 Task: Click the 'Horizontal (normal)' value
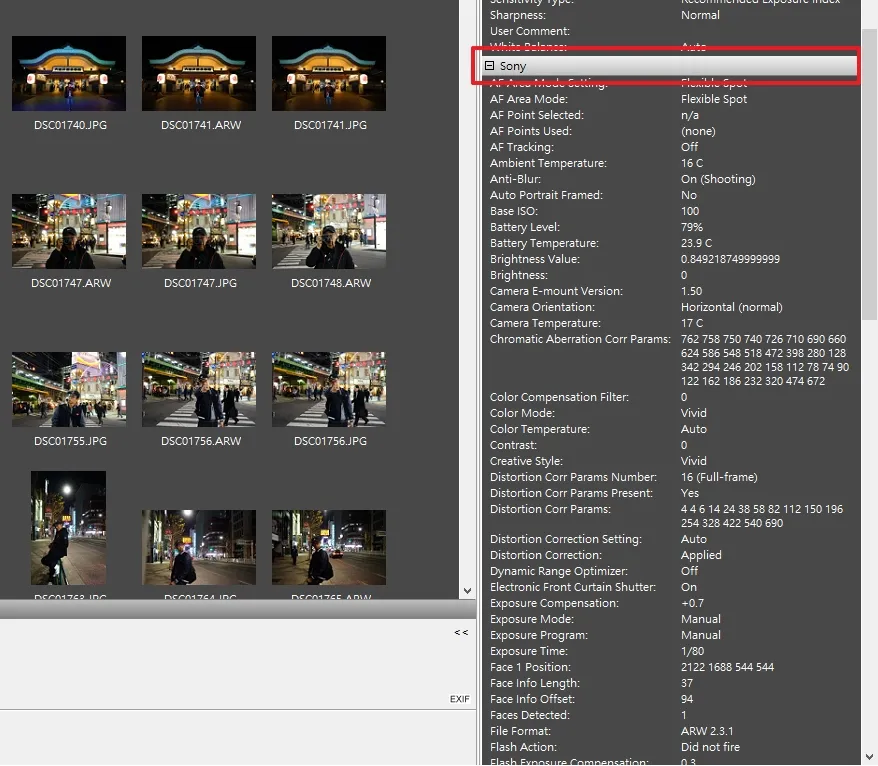(731, 307)
